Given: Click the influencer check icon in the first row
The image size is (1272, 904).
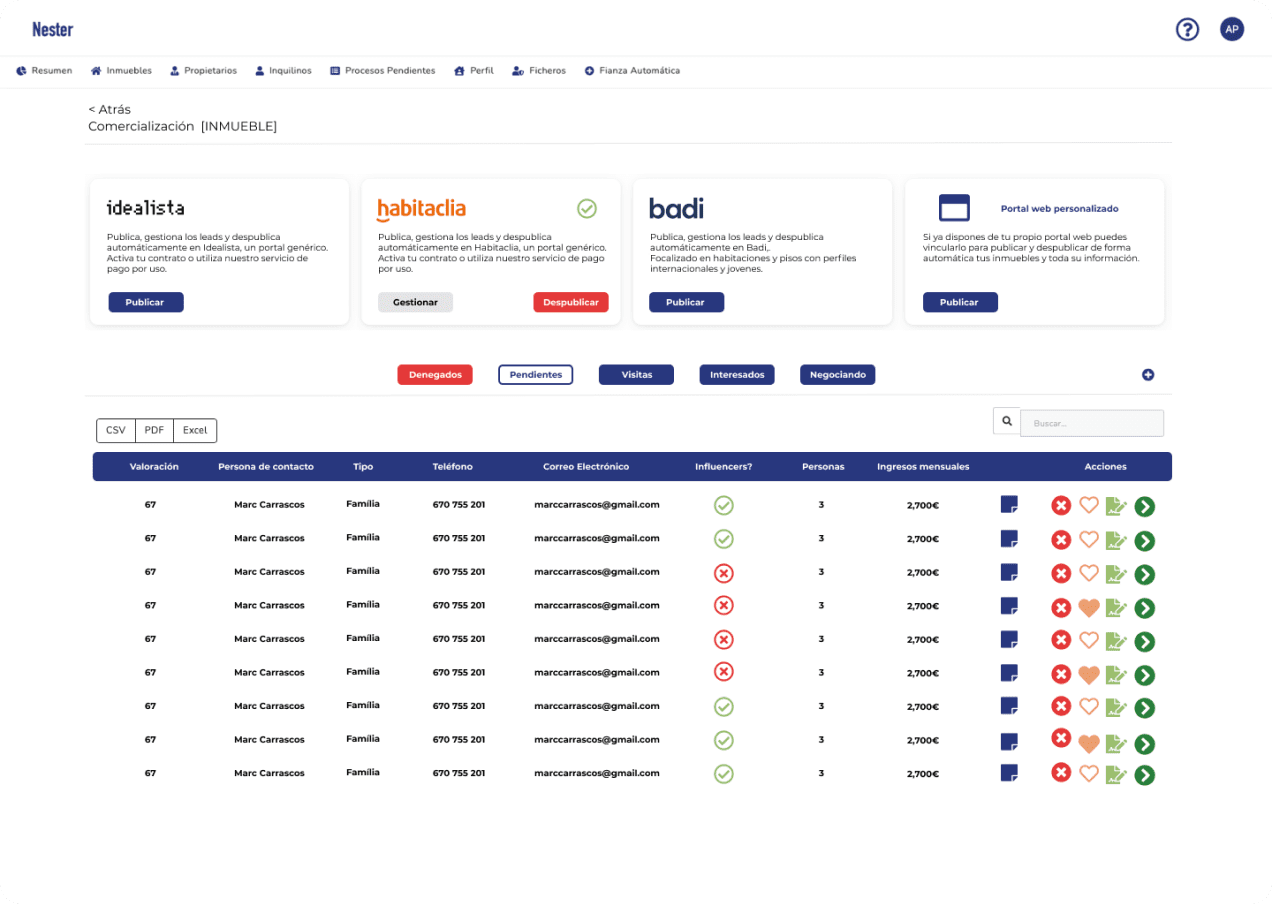Looking at the screenshot, I should click(724, 505).
